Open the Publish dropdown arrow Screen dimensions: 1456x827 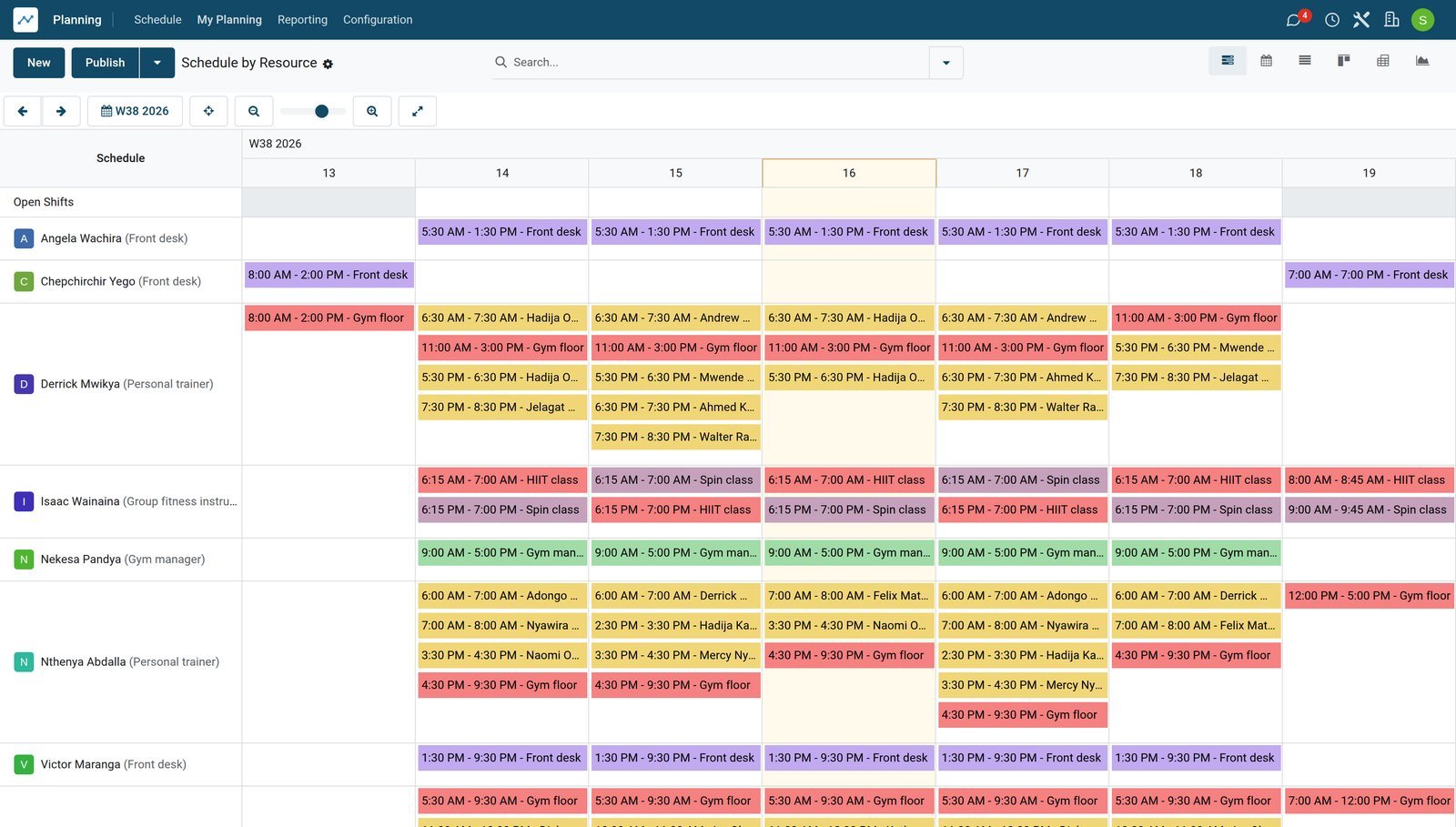coord(157,63)
